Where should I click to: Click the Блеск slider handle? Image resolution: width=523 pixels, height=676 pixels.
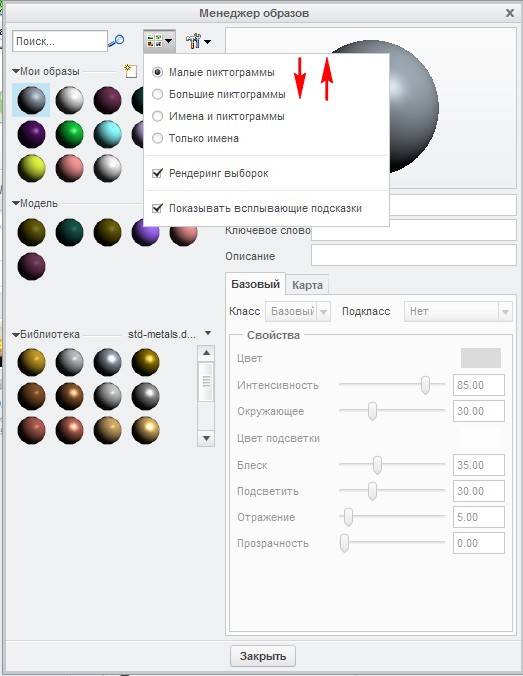[377, 465]
